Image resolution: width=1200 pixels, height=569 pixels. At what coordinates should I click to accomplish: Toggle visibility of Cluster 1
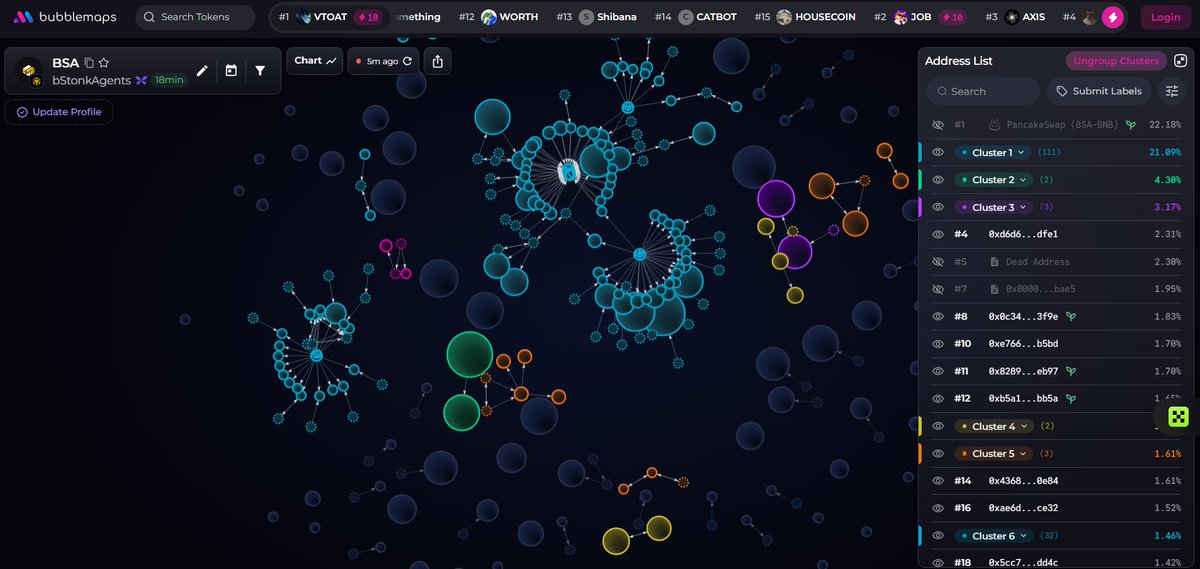(x=938, y=152)
